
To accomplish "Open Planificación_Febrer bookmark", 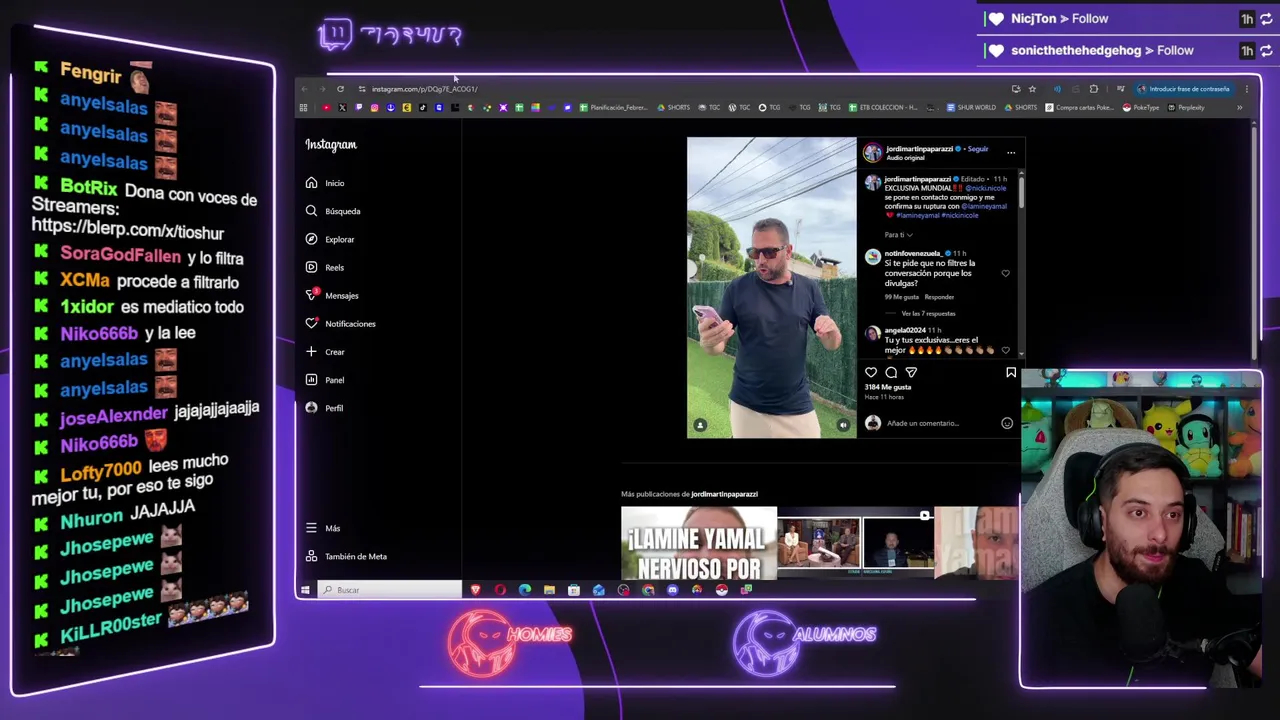I will tap(613, 108).
